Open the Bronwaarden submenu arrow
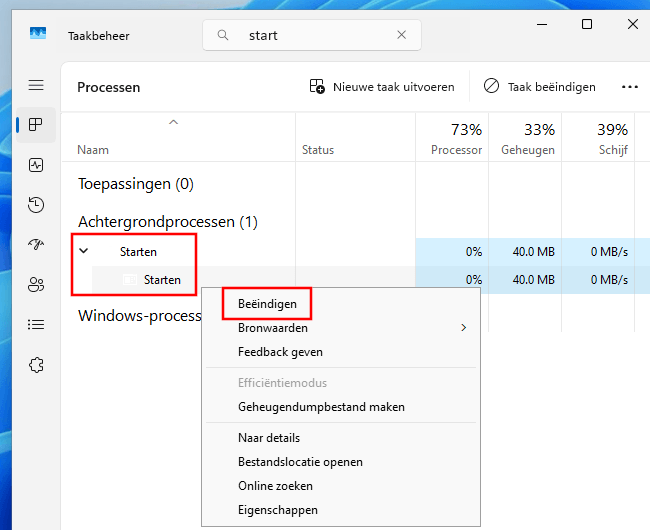This screenshot has height=530, width=650. 463,328
